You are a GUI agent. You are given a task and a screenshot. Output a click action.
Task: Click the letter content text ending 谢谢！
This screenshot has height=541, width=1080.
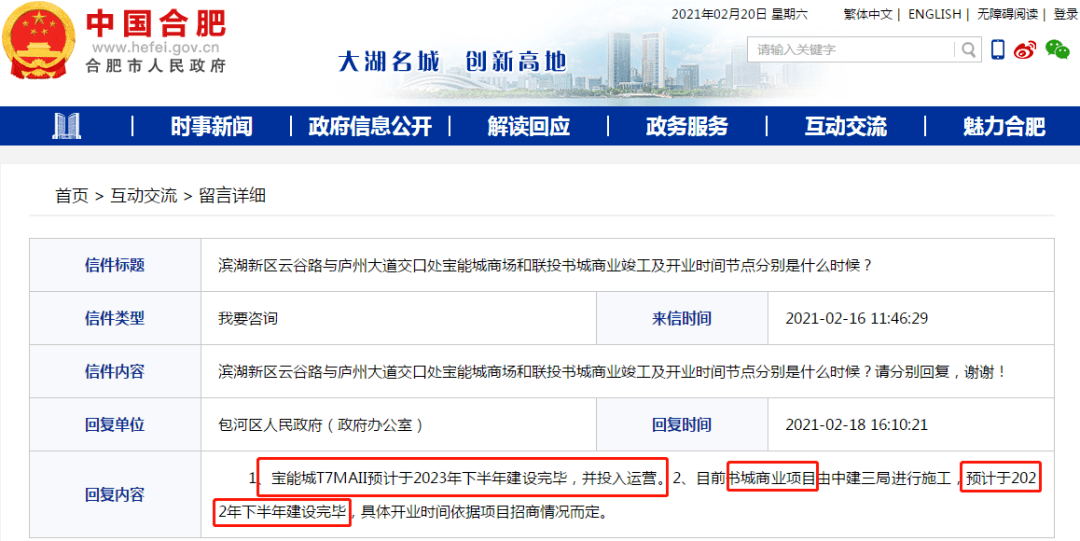613,371
